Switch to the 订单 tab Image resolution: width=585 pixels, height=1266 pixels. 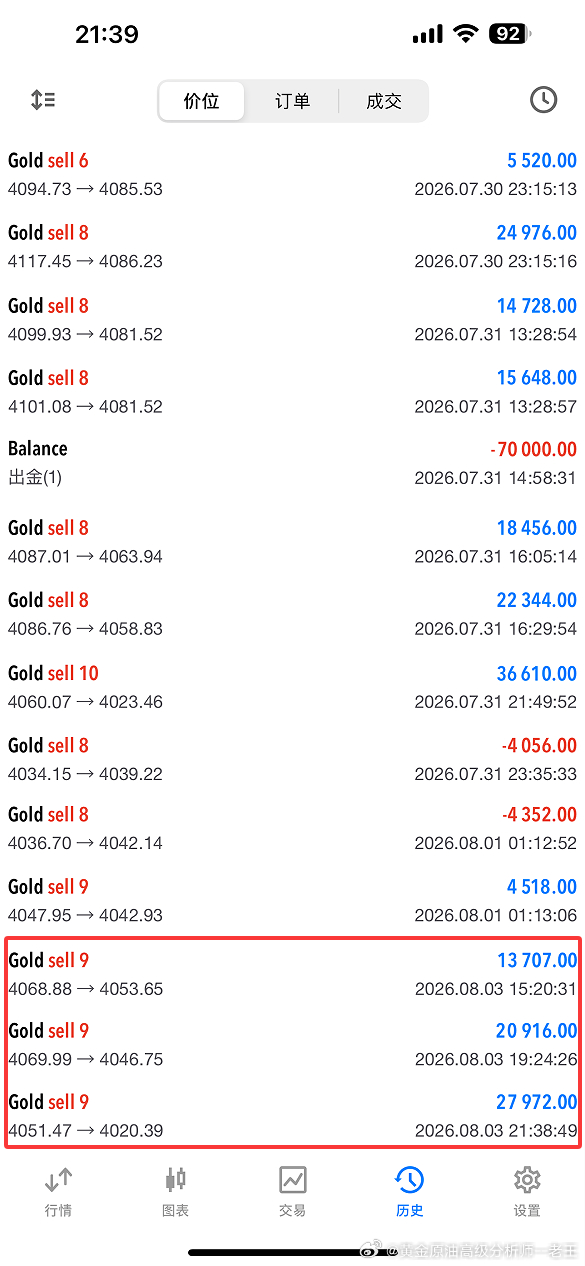[x=292, y=101]
